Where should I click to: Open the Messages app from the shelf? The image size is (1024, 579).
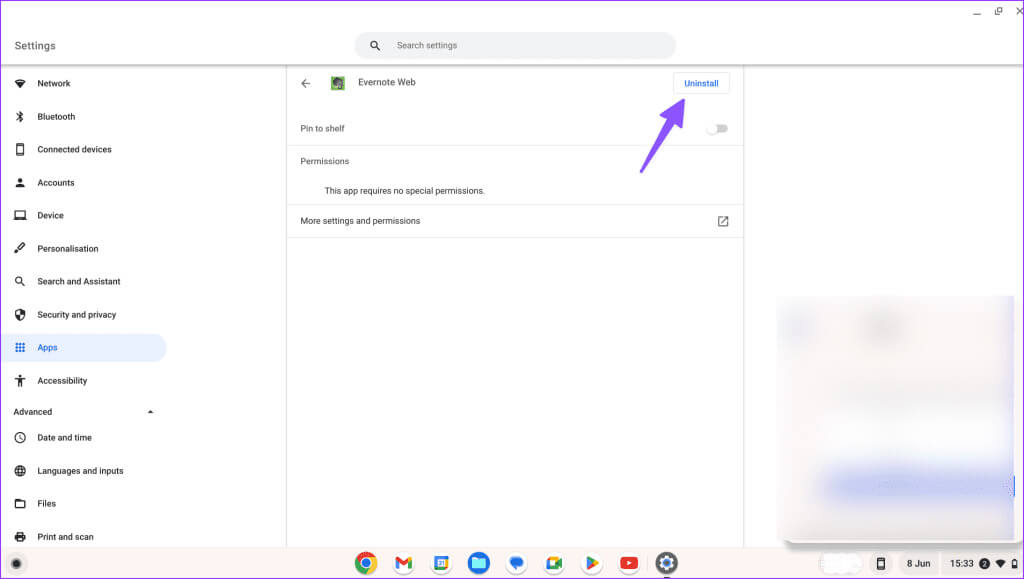click(x=517, y=563)
